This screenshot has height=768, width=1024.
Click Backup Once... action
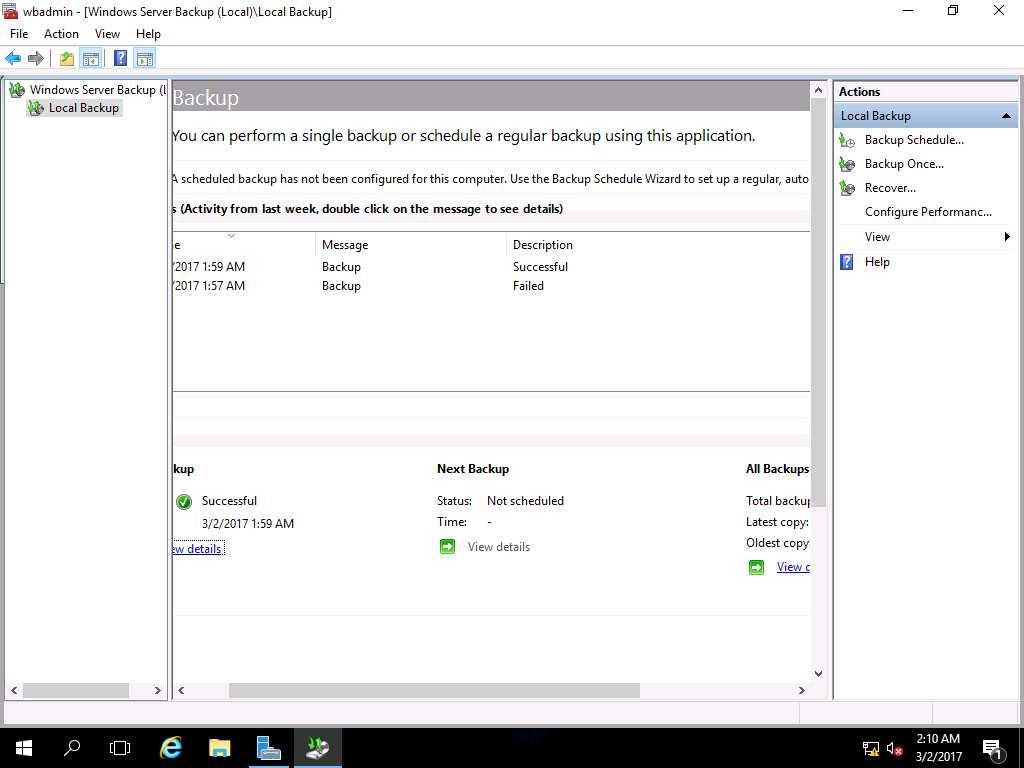coord(904,164)
